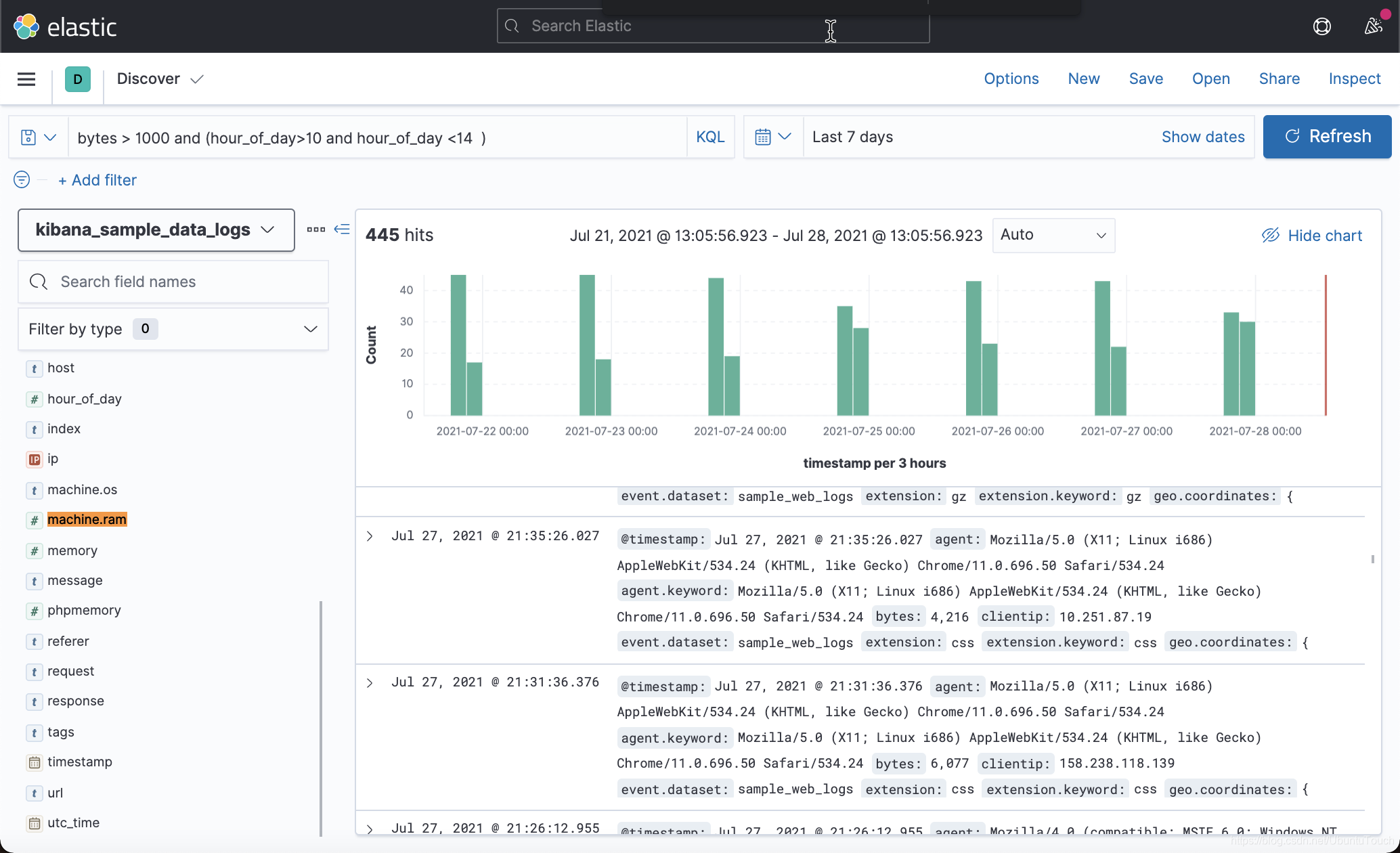Click the Share menu item
1400x853 pixels.
pyautogui.click(x=1279, y=79)
